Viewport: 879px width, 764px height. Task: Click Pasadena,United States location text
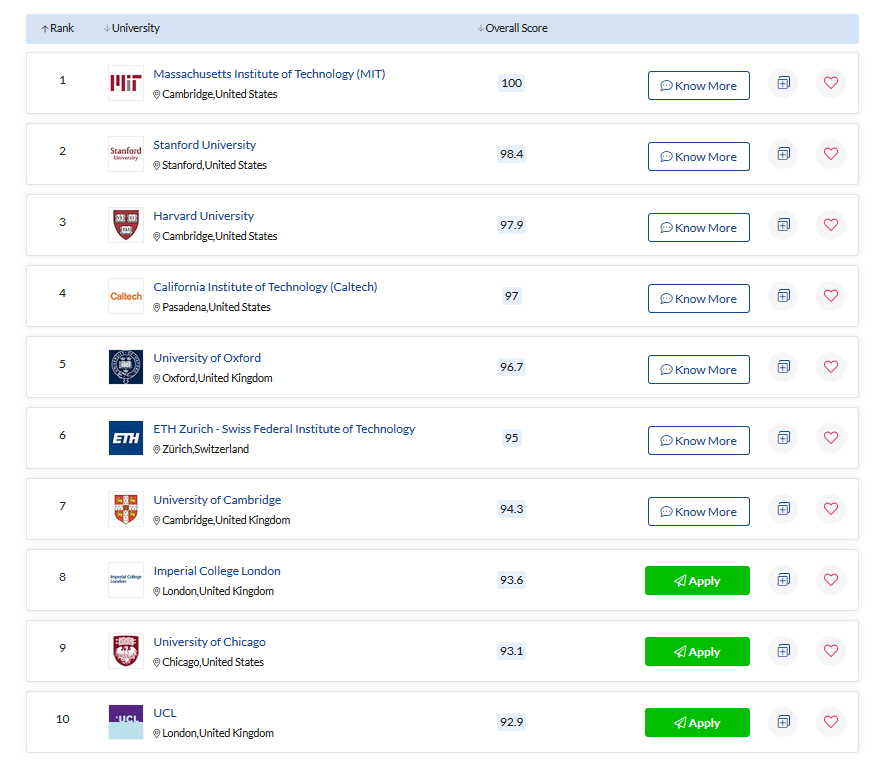click(x=216, y=307)
